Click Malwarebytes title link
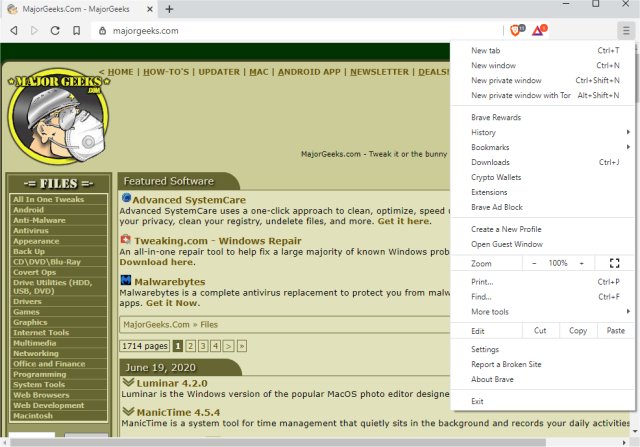The height and width of the screenshot is (447, 640). 169,282
